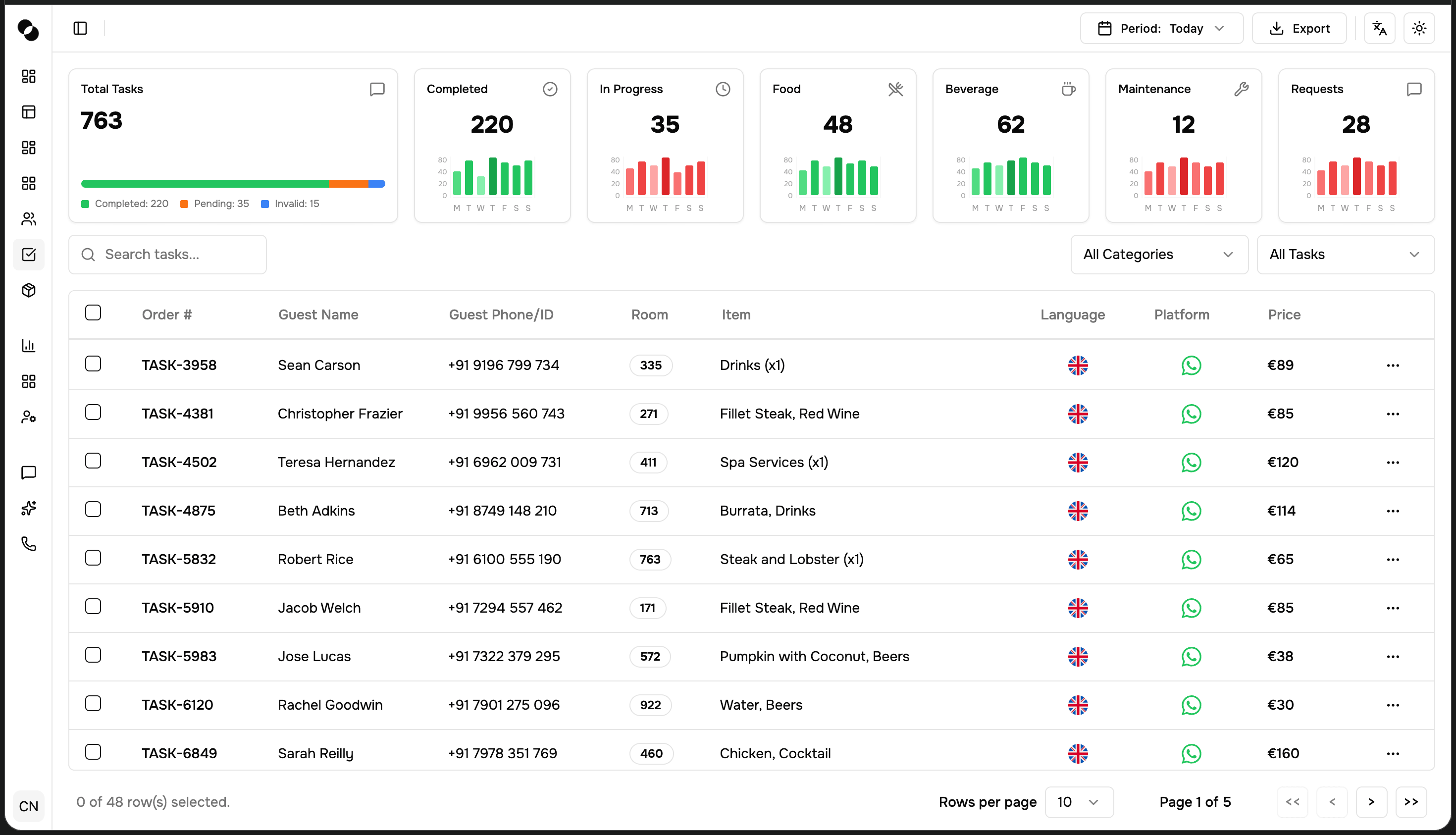This screenshot has width=1456, height=835.
Task: Click UK flag in Rachel Goodwin row
Action: click(x=1078, y=705)
